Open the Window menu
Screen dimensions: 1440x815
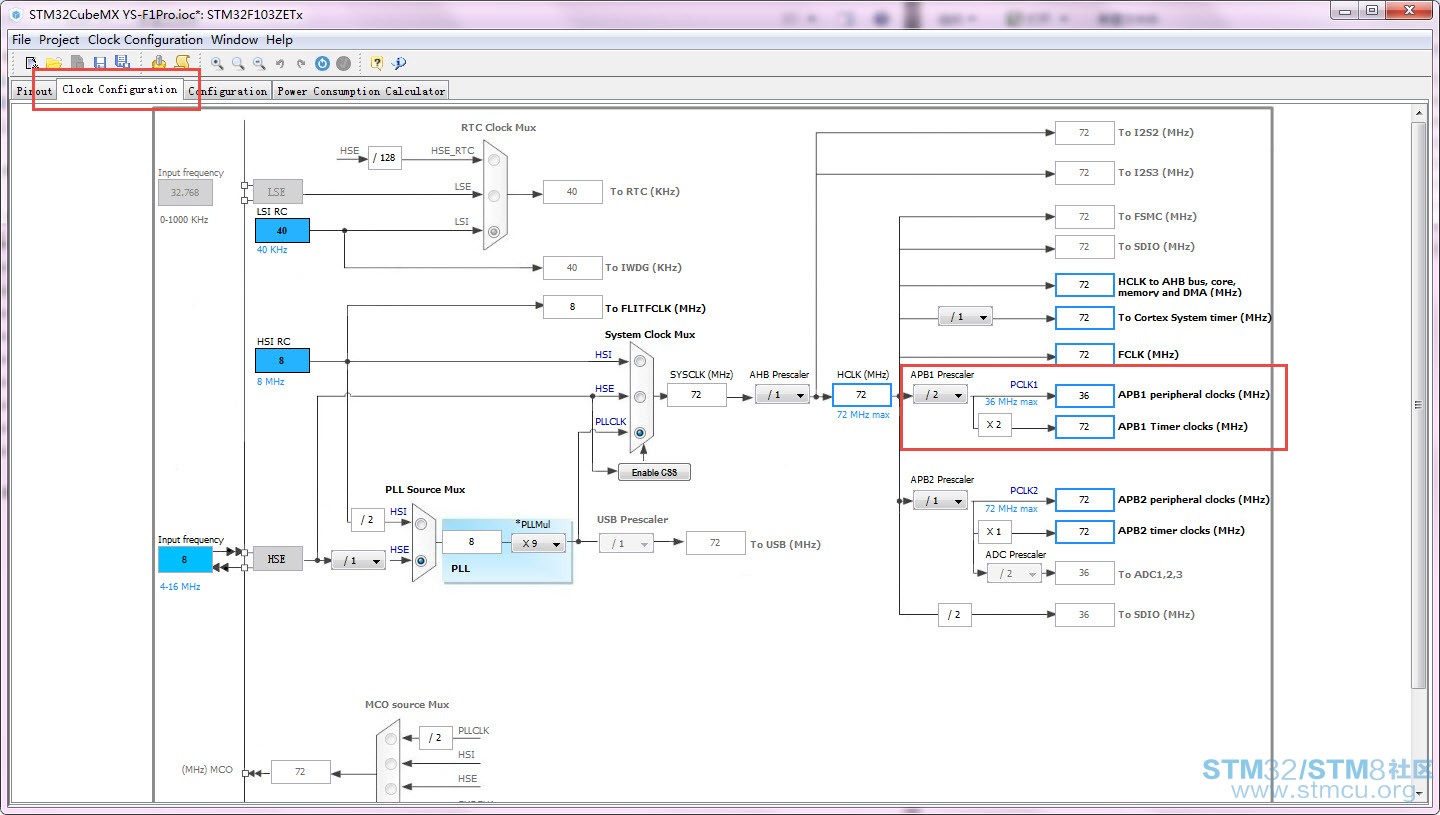pos(234,40)
